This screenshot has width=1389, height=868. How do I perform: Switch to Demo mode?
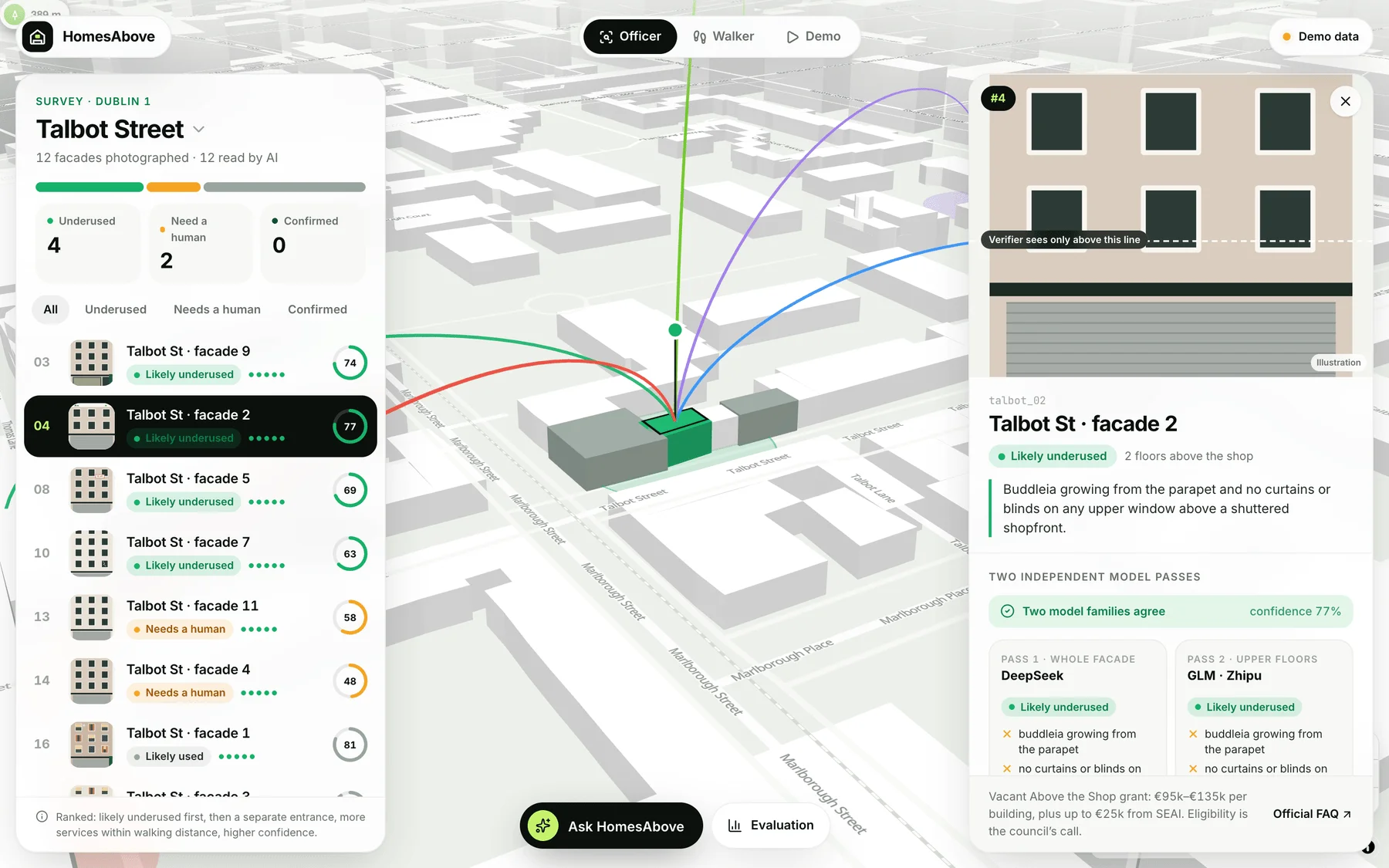click(x=813, y=36)
